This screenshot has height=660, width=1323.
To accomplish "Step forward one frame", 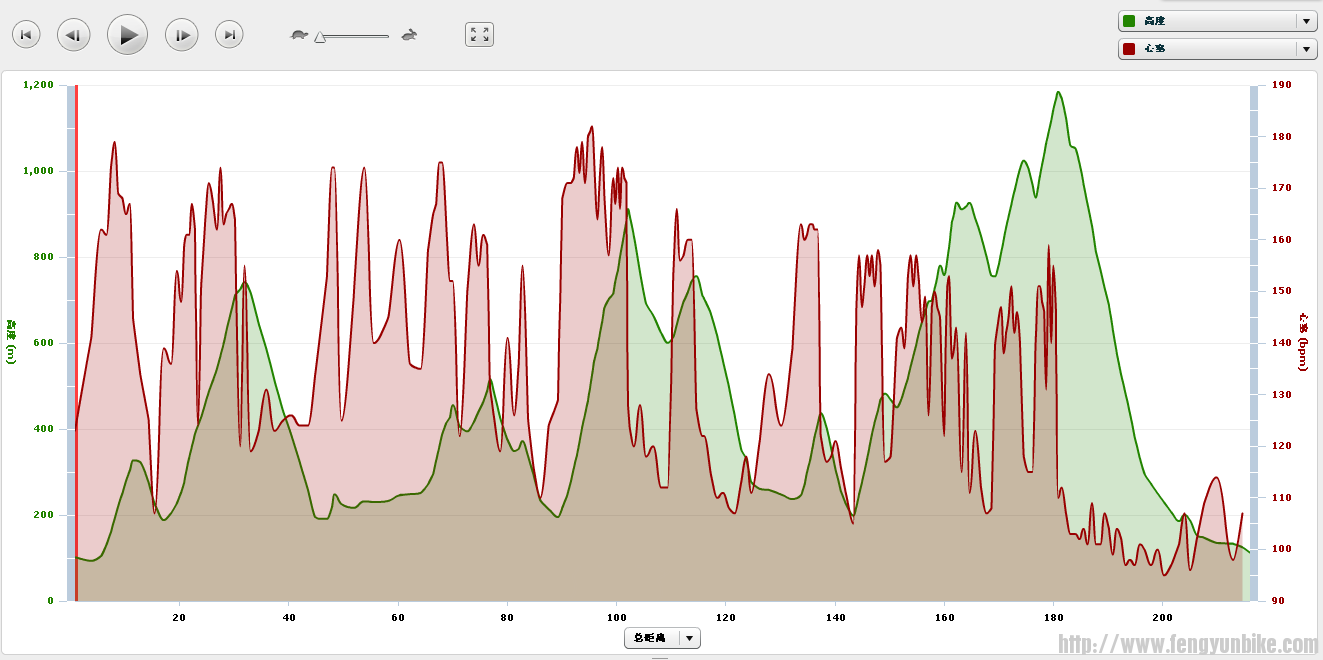I will pos(181,35).
